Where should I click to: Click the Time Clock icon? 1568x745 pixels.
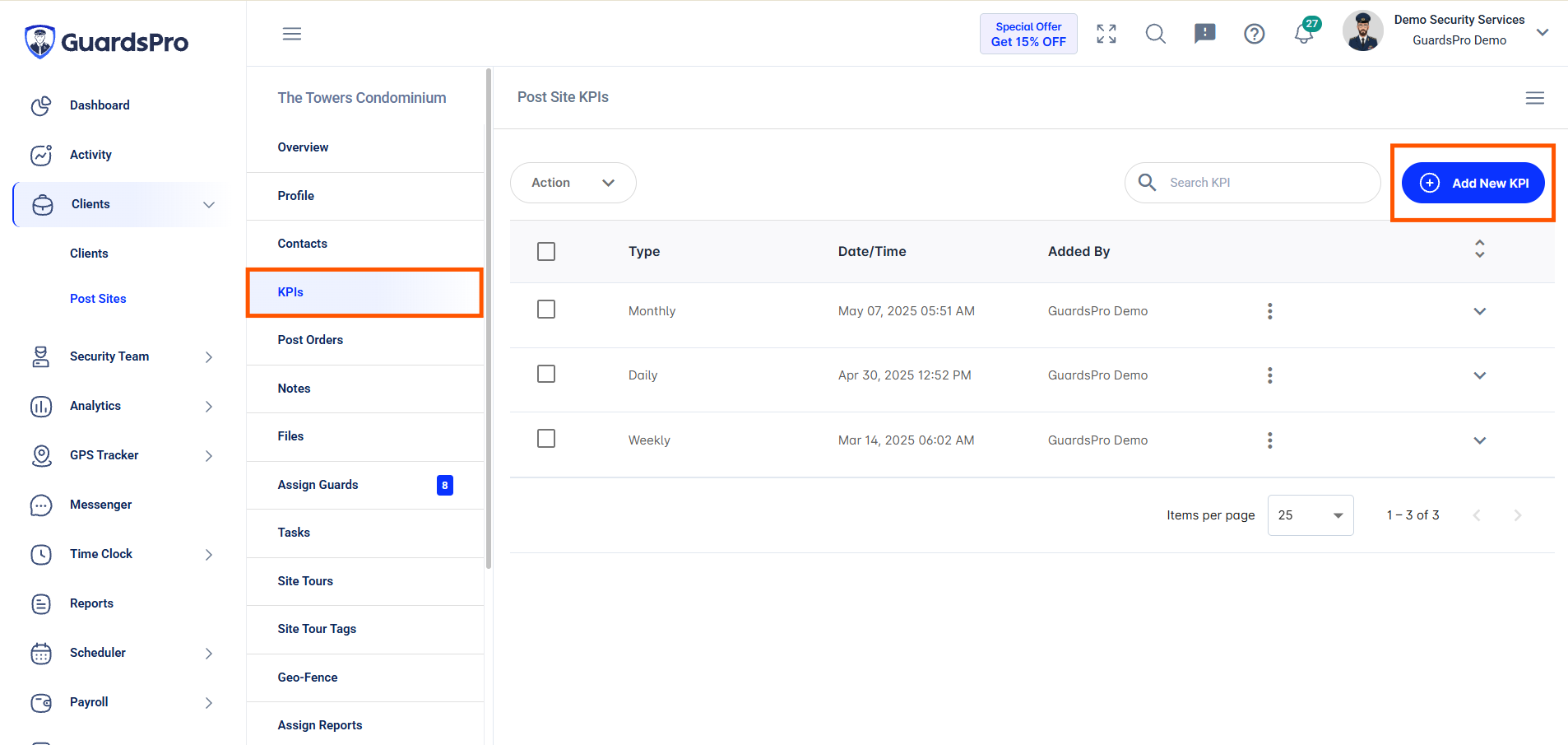[41, 554]
